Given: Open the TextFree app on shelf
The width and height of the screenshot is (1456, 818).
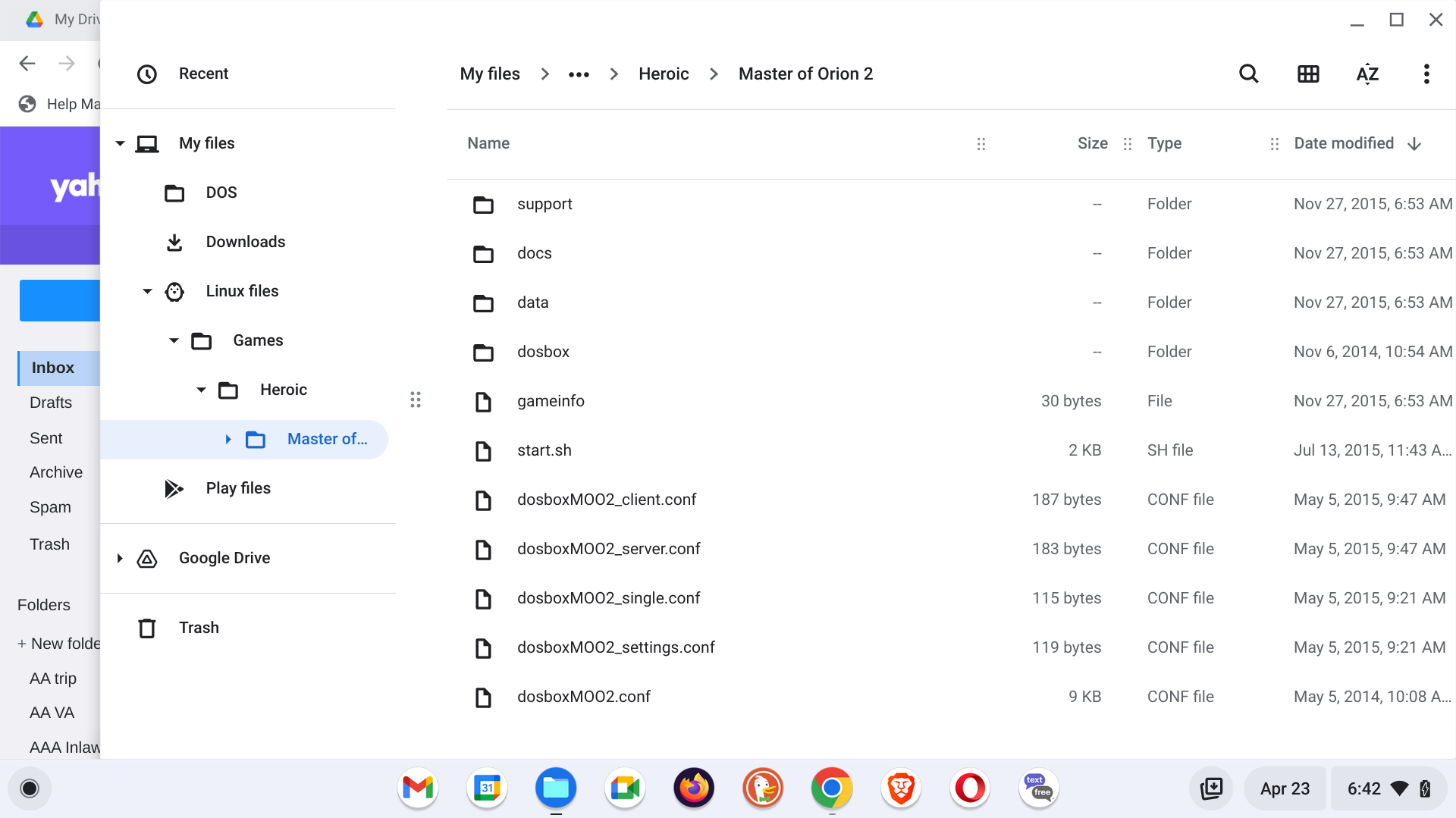Looking at the screenshot, I should click(x=1039, y=788).
